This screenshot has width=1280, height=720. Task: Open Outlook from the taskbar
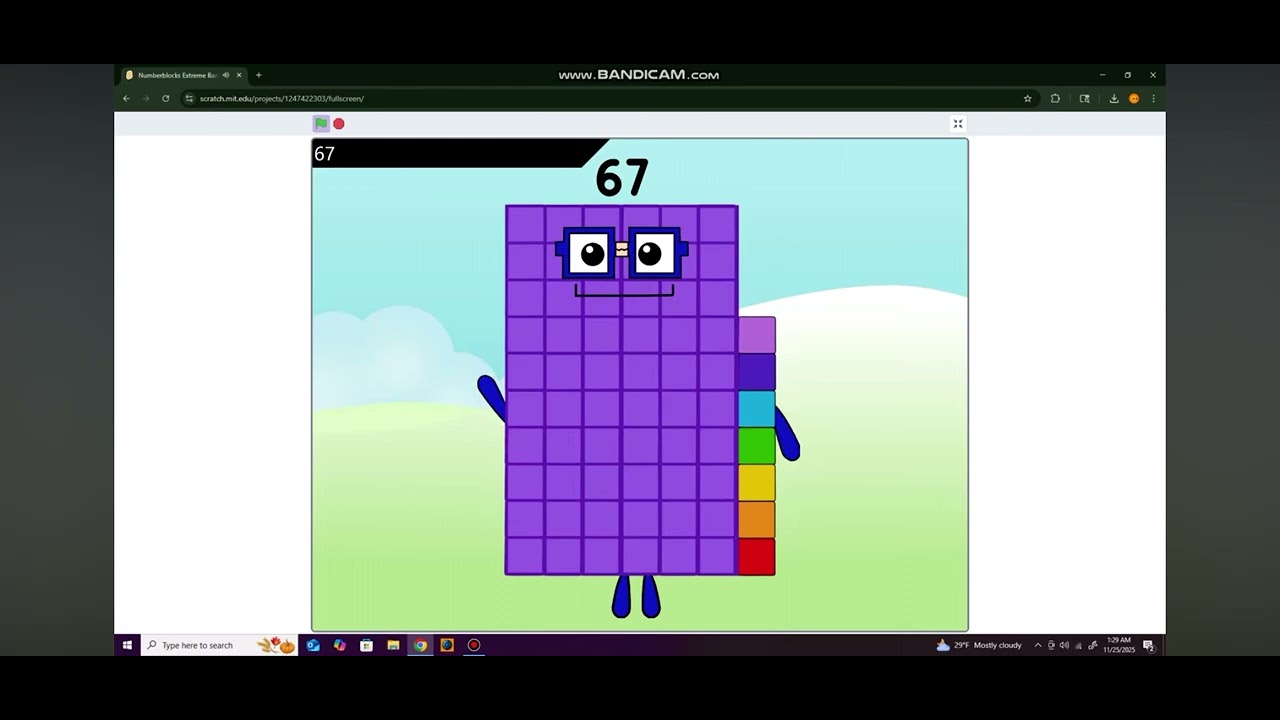313,645
